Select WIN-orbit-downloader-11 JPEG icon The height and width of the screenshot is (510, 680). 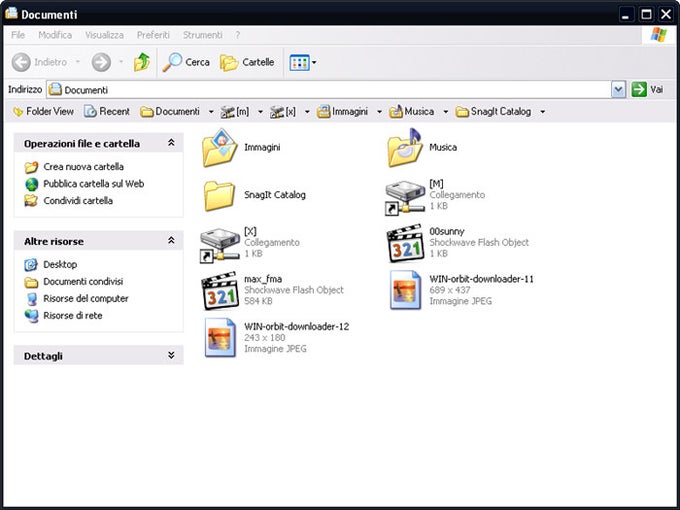point(405,290)
